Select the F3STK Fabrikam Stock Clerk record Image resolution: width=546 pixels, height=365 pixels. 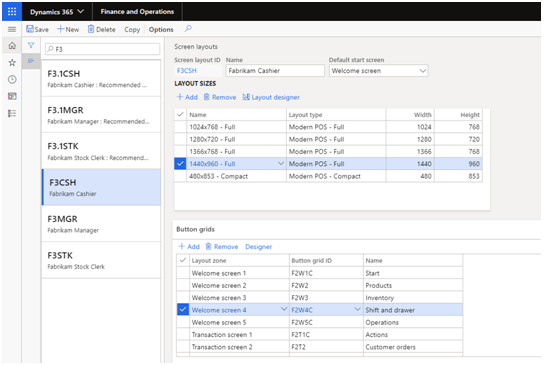point(101,260)
